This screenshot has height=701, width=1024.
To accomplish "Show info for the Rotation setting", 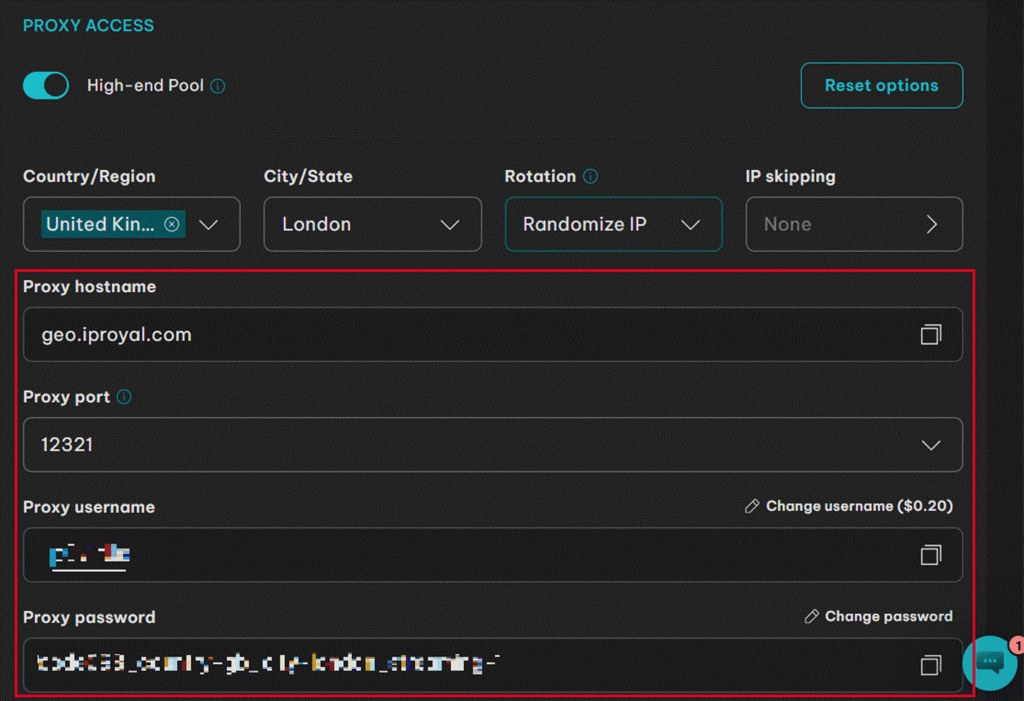I will pos(590,177).
